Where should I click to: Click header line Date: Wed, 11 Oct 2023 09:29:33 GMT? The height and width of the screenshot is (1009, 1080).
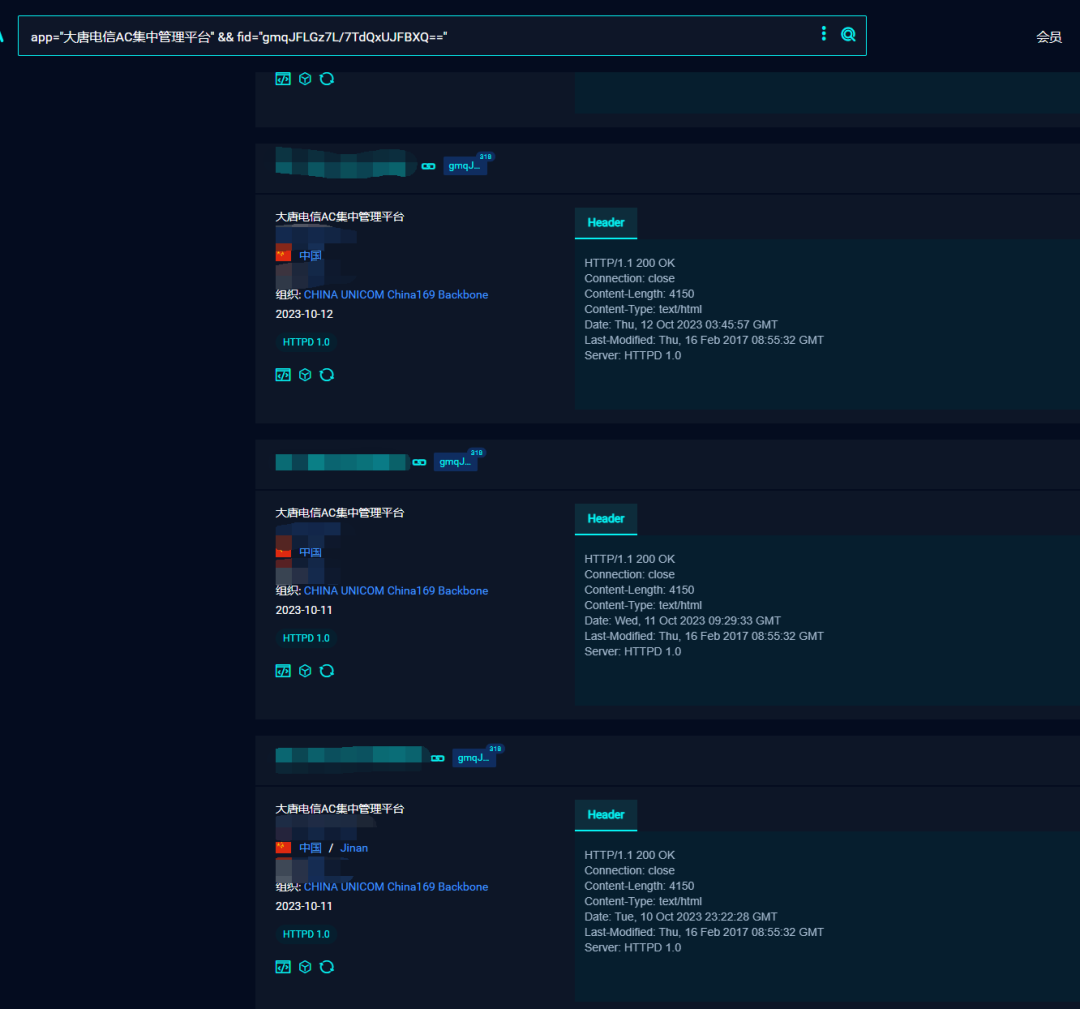[x=683, y=621]
